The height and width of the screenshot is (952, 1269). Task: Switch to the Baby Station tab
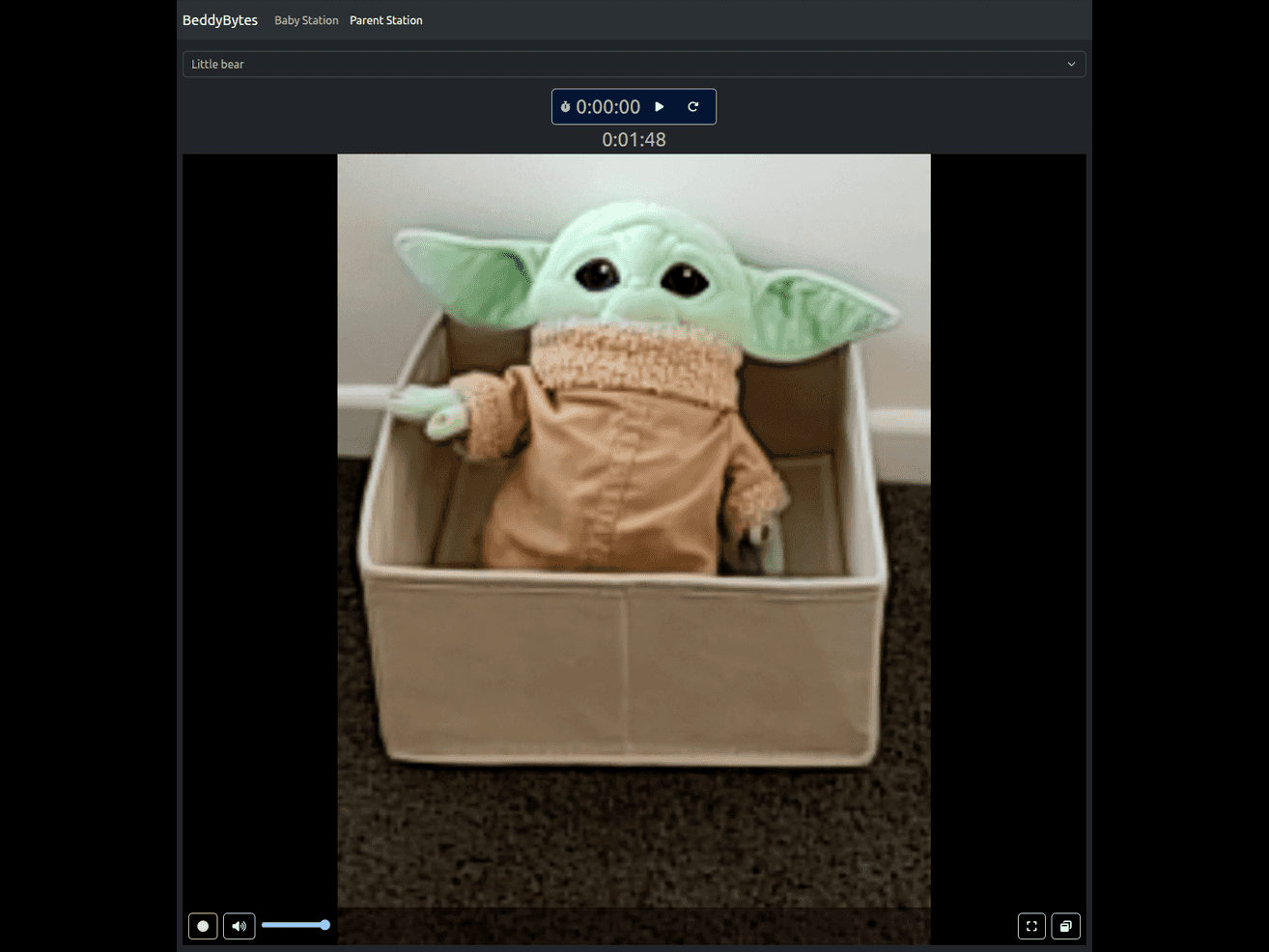click(x=306, y=19)
